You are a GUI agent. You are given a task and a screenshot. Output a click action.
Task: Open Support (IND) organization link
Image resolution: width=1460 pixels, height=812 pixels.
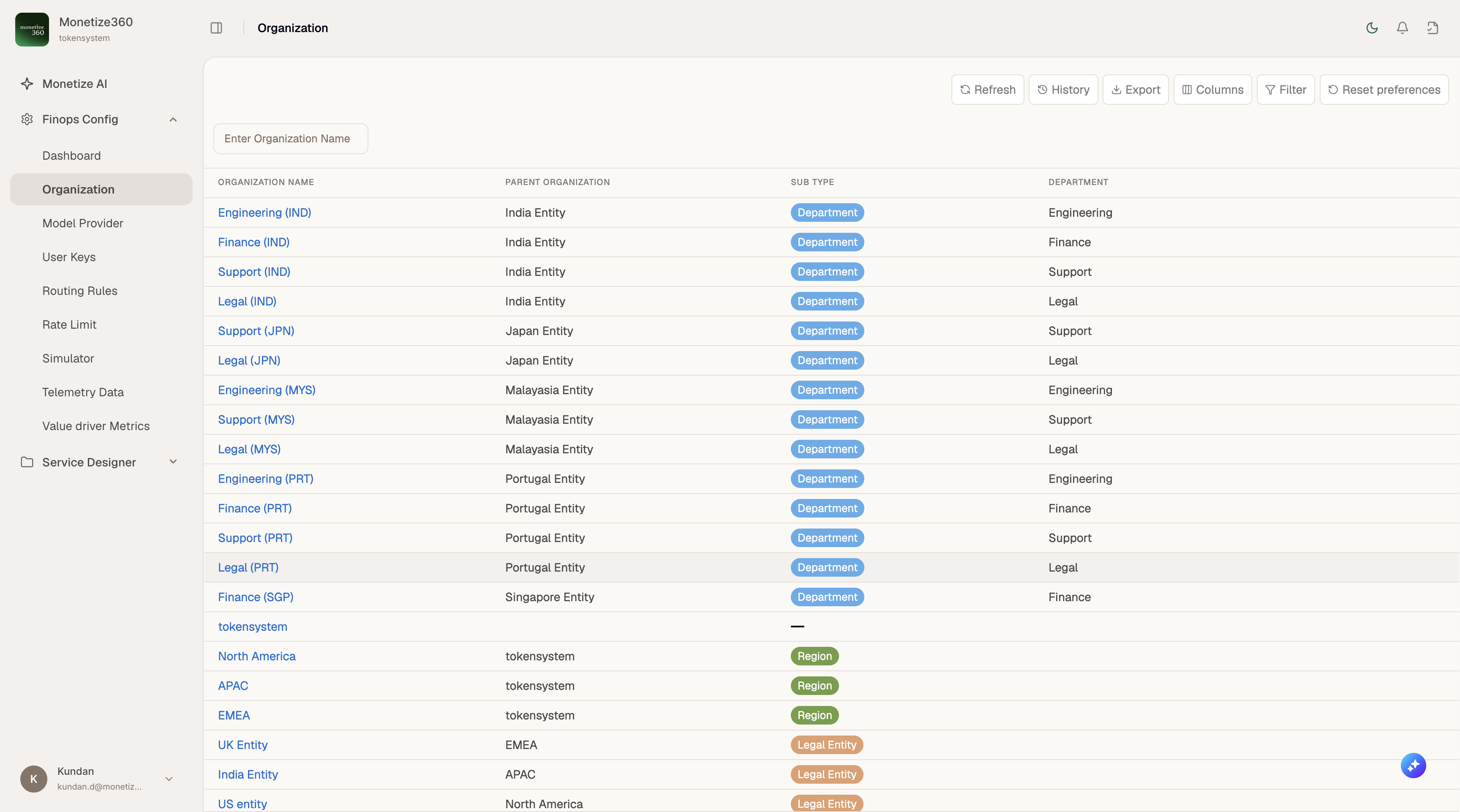pyautogui.click(x=254, y=271)
